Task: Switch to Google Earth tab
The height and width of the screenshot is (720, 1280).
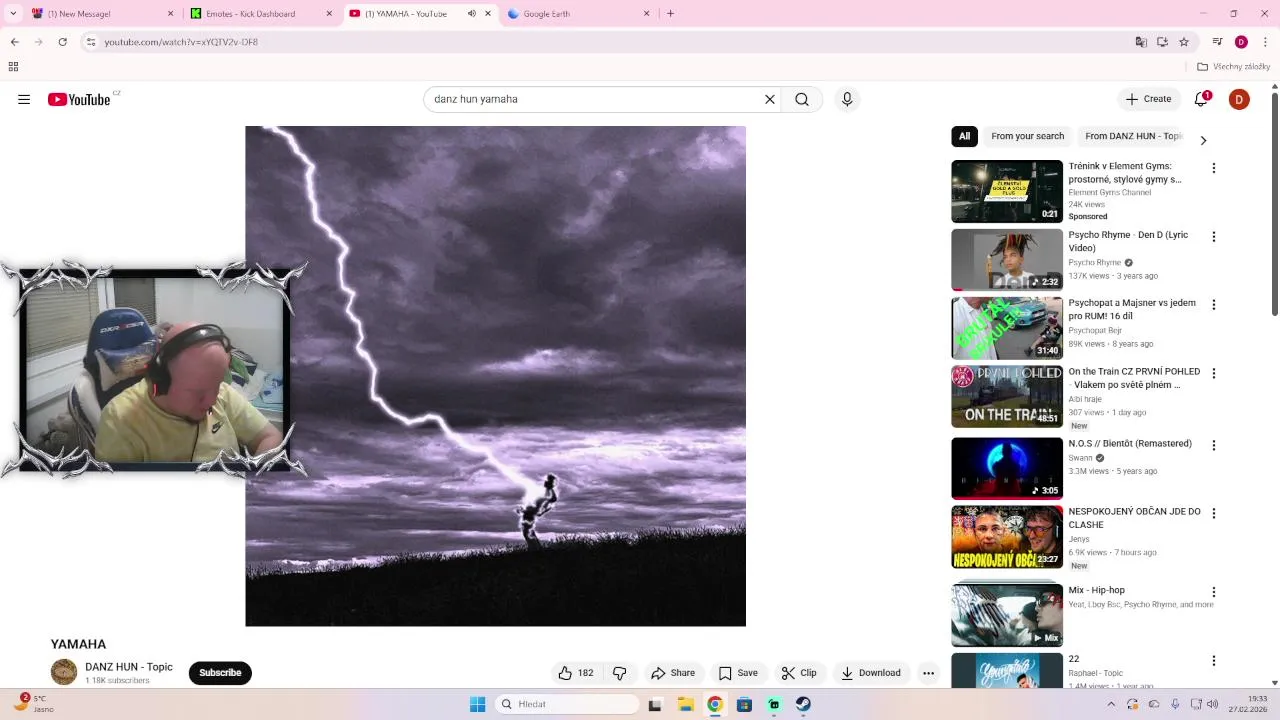Action: [x=579, y=14]
